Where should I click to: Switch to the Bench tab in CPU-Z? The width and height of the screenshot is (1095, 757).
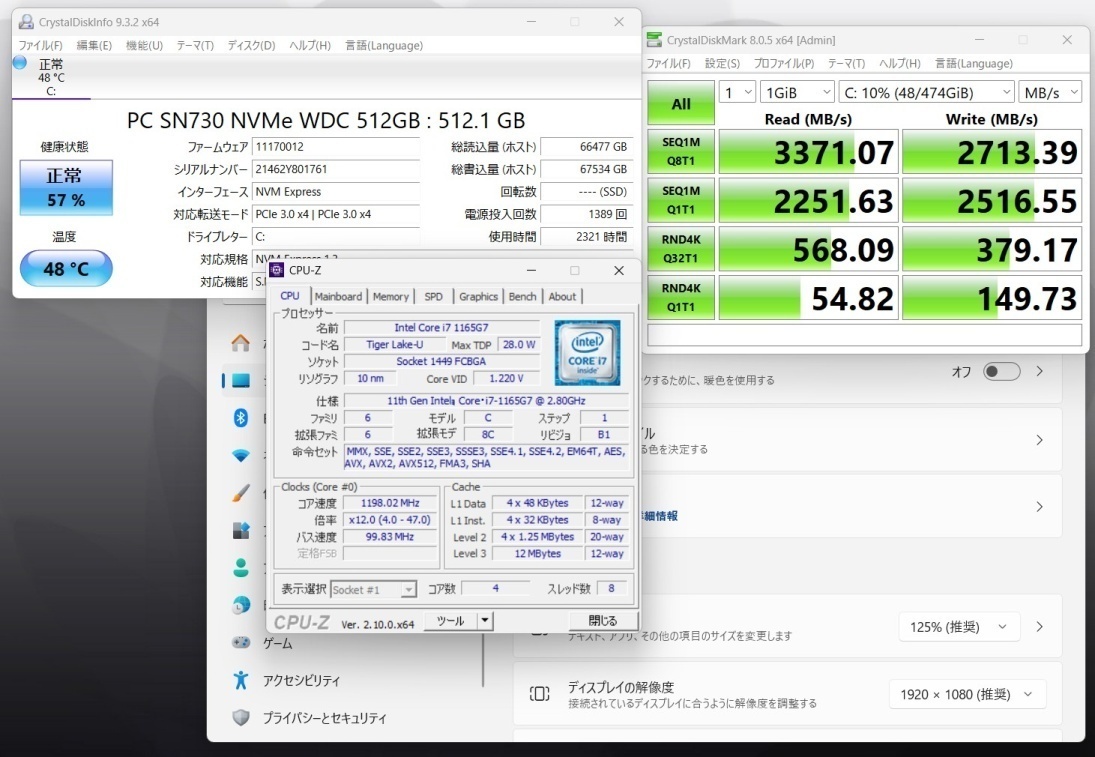click(x=522, y=296)
